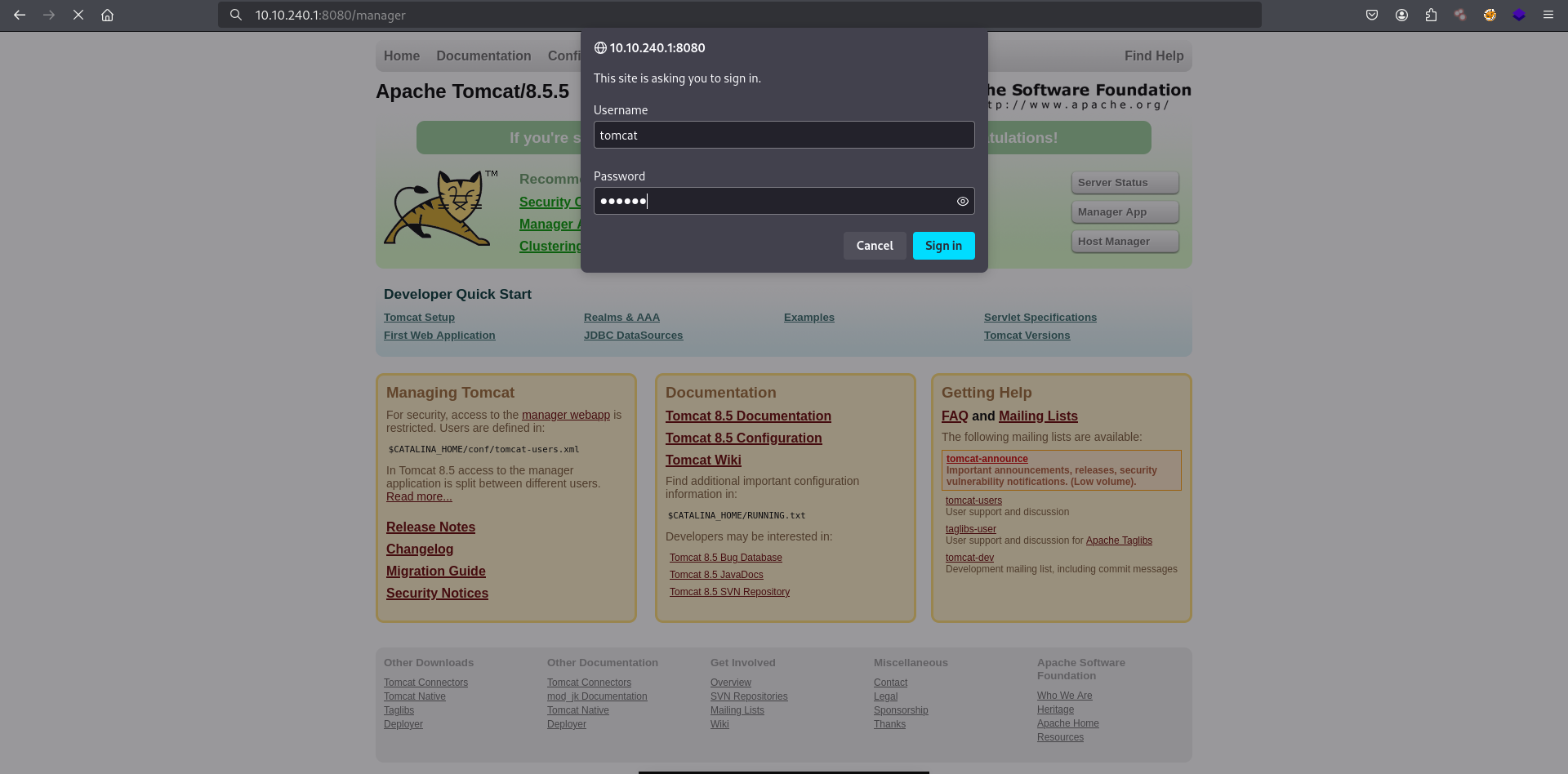Open Tomcat 8.5 SVN Repository link
This screenshot has height=774, width=1568.
pyautogui.click(x=729, y=592)
